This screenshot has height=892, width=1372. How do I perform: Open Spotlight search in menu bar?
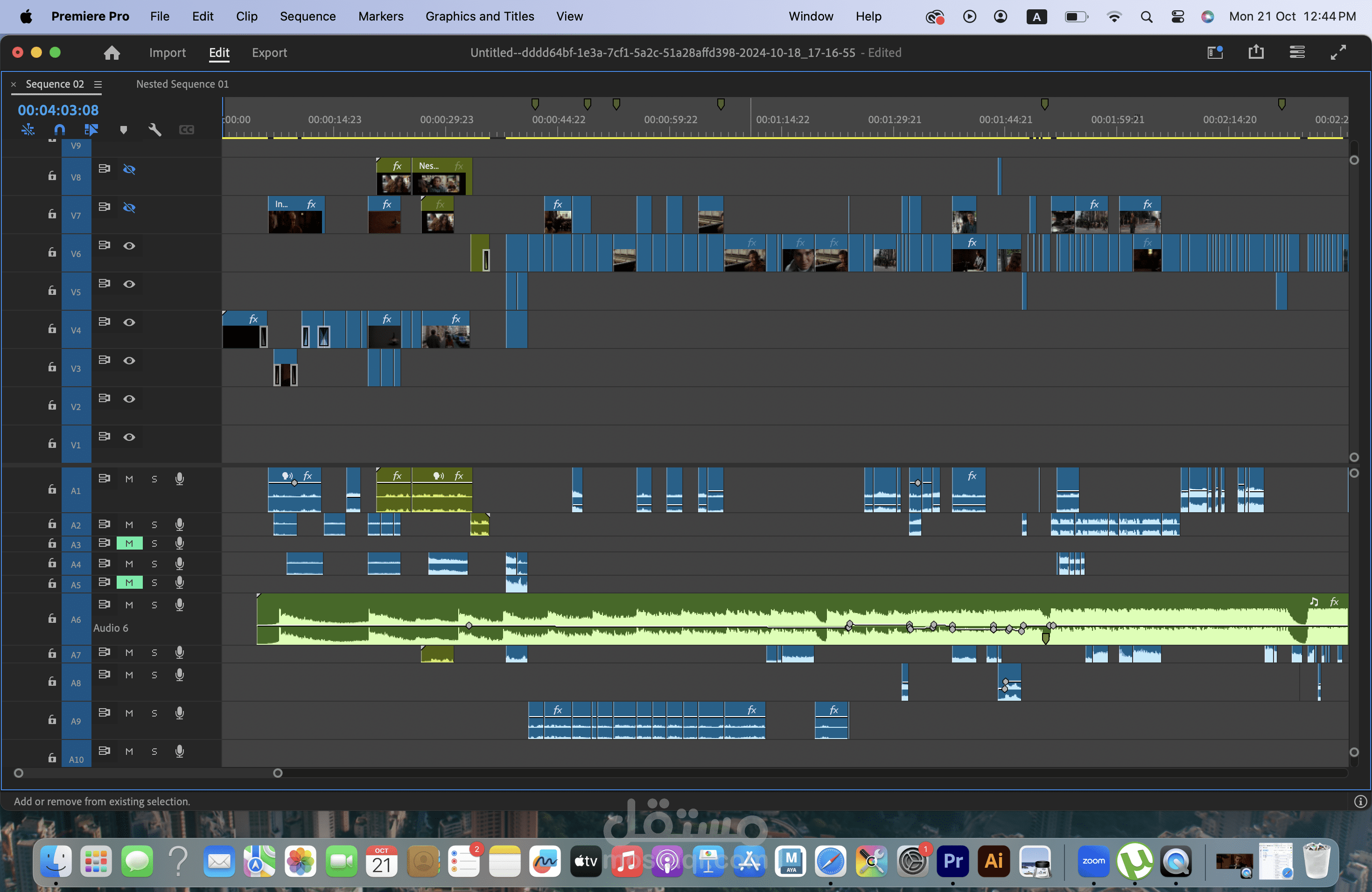[x=1146, y=17]
